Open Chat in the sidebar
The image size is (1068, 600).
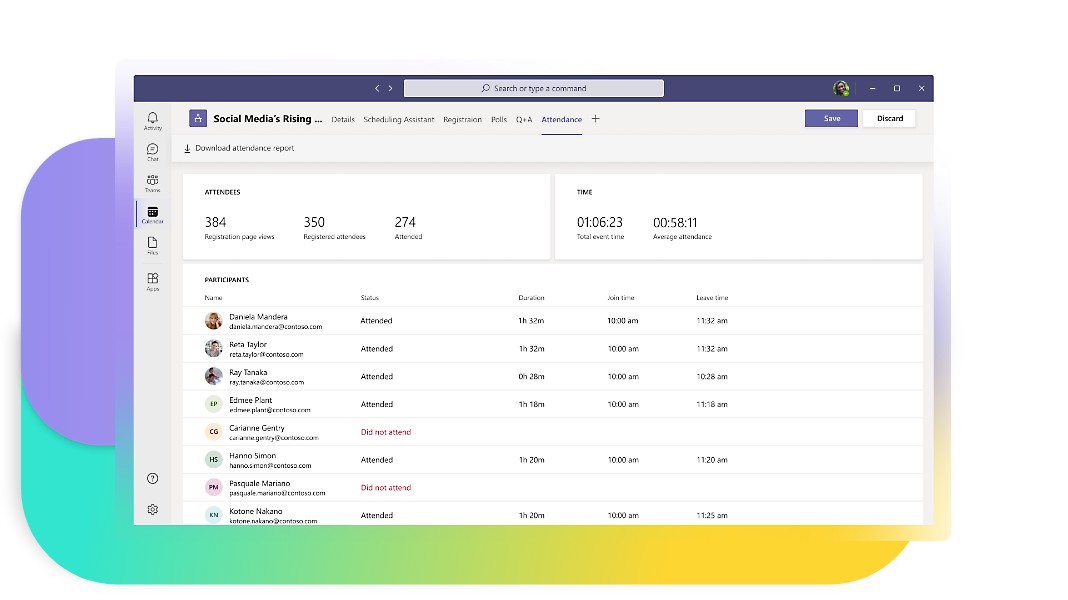tap(152, 151)
